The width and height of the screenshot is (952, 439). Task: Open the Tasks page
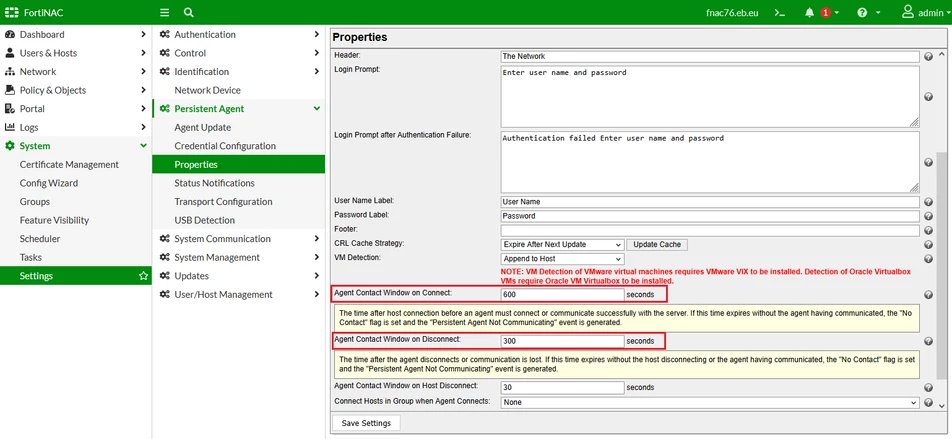coord(30,257)
